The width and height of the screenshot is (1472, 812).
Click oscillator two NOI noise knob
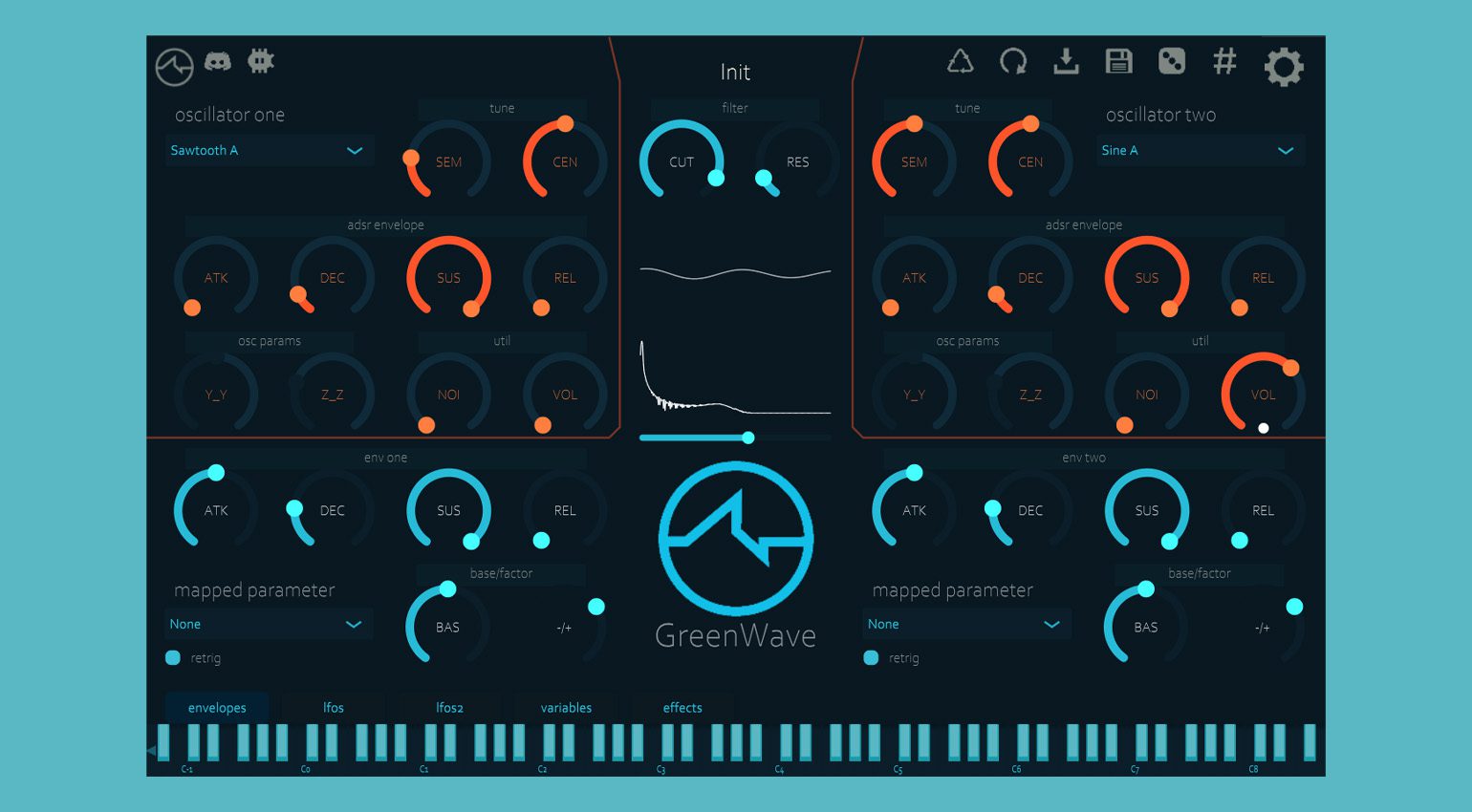click(x=1147, y=395)
